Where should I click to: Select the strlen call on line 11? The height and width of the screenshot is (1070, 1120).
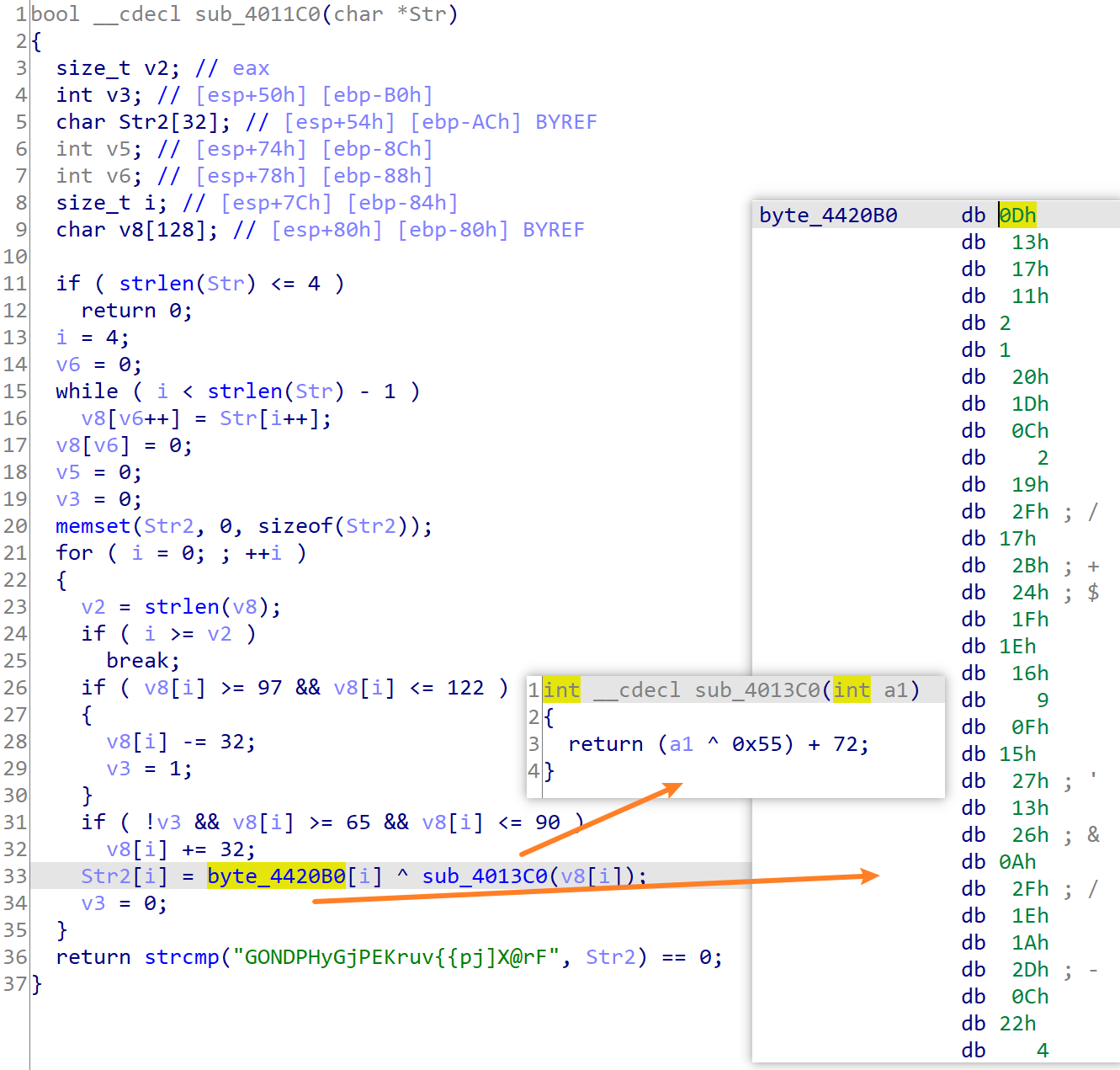click(x=157, y=283)
